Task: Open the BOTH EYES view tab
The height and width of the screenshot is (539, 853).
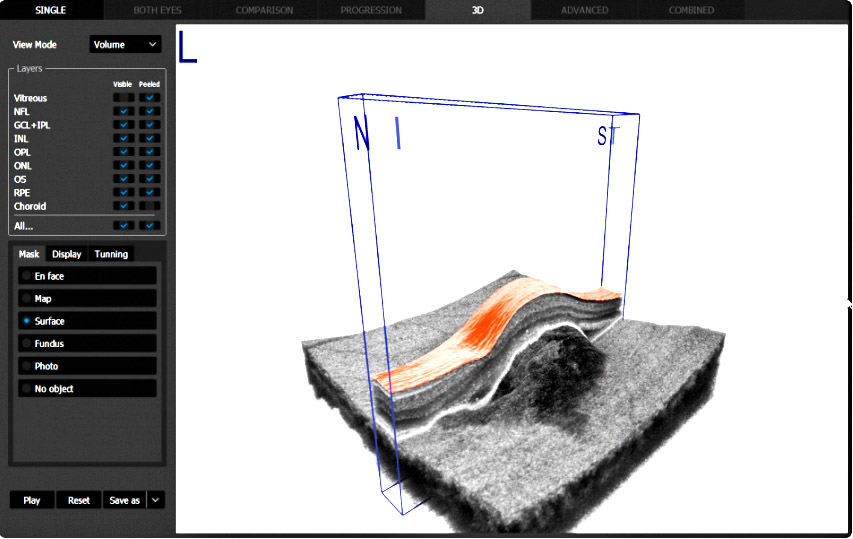Action: (157, 10)
